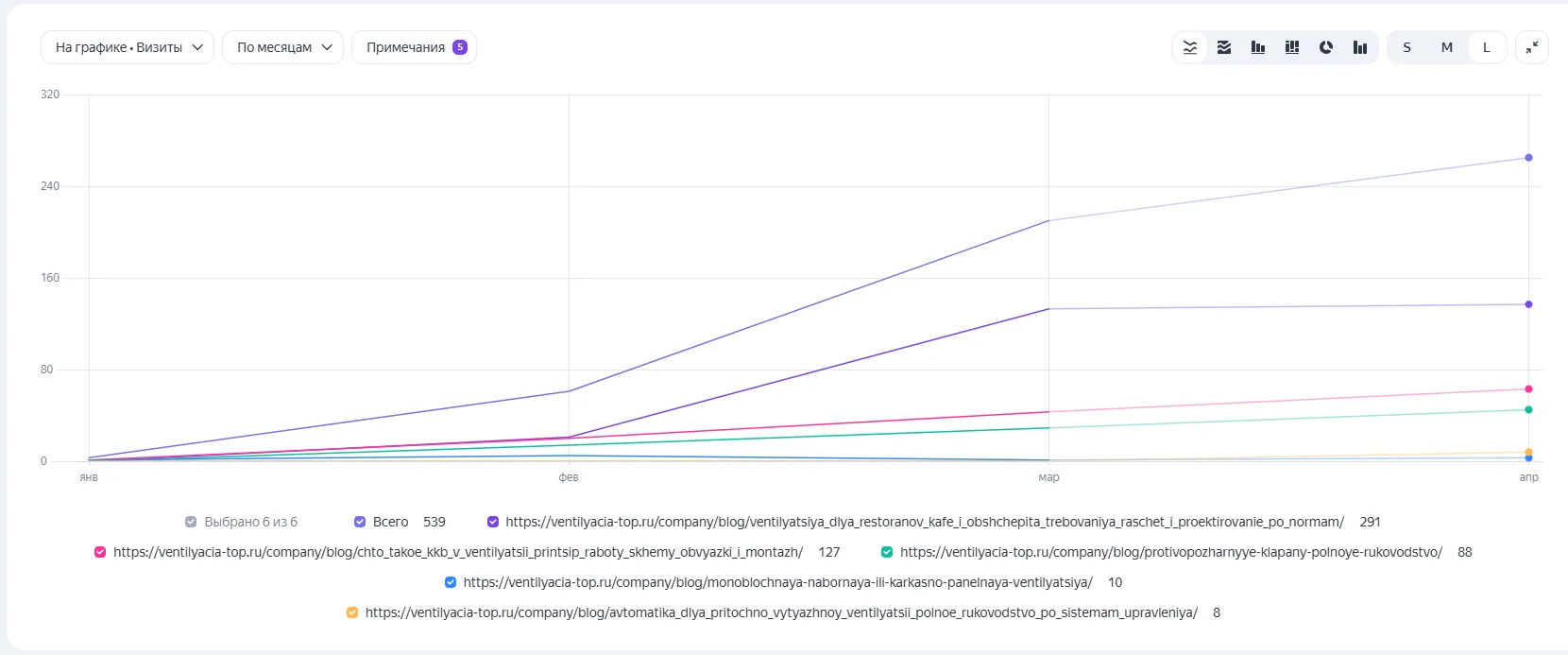Click the 'фев' axis label
Image resolution: width=1568 pixels, height=655 pixels.
point(569,477)
